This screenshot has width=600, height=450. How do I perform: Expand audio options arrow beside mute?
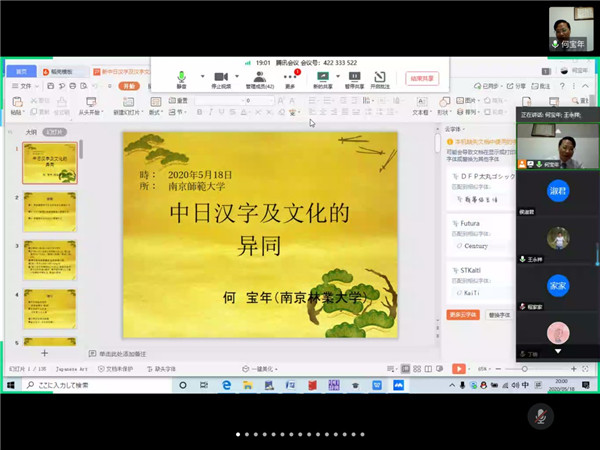[201, 76]
